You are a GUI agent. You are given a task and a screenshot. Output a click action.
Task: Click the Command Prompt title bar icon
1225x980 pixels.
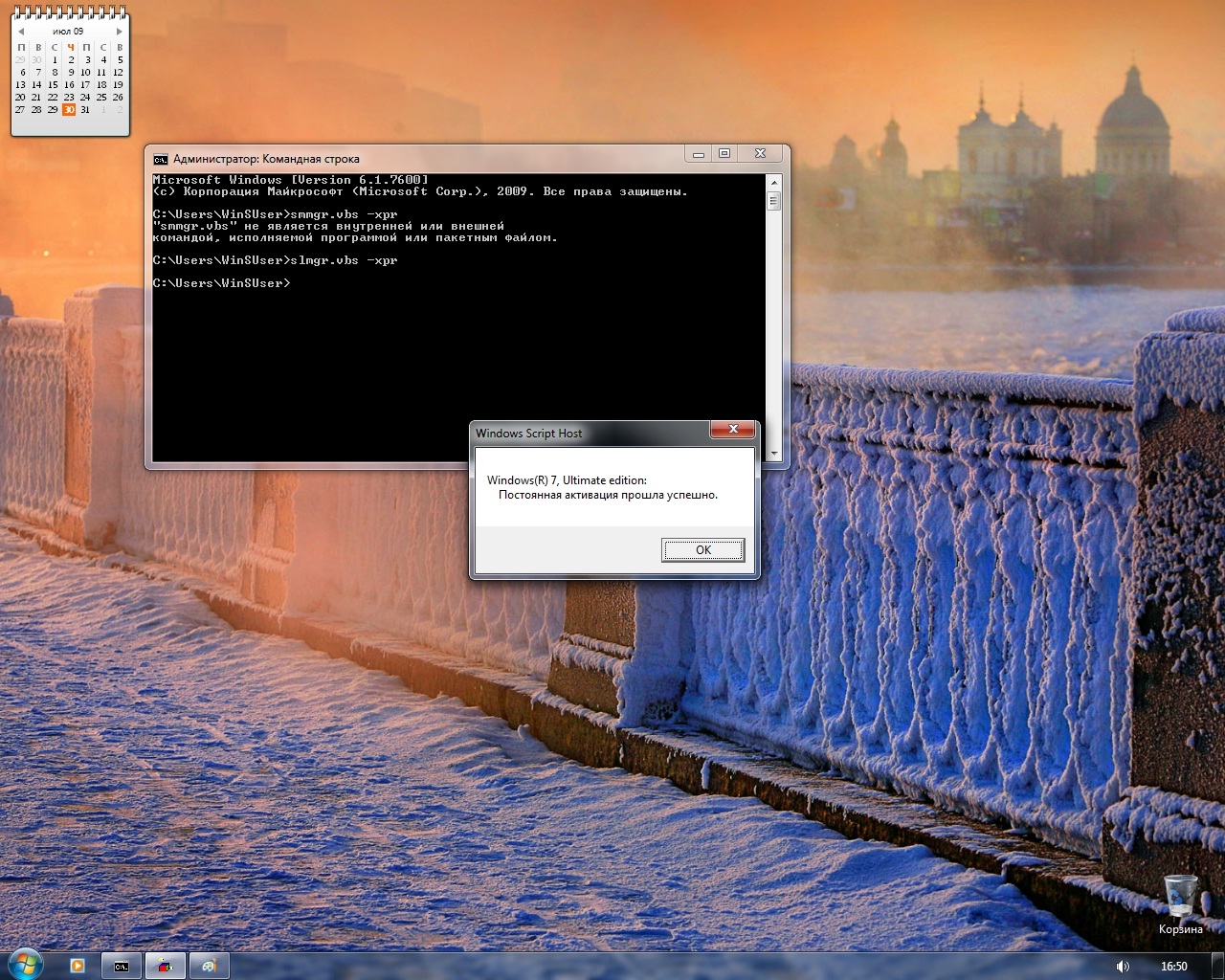coord(161,159)
